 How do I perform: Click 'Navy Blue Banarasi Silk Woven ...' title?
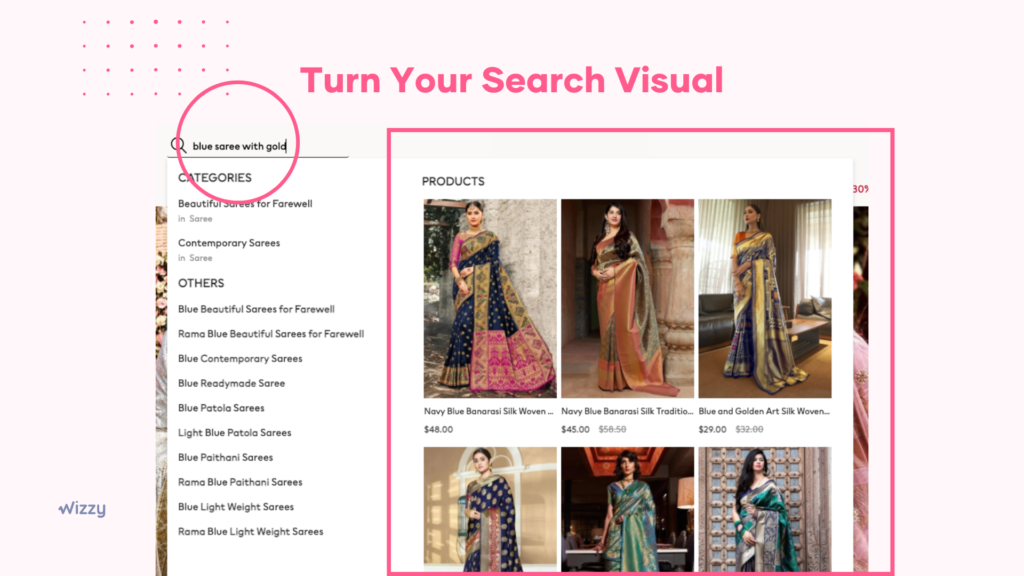(488, 411)
